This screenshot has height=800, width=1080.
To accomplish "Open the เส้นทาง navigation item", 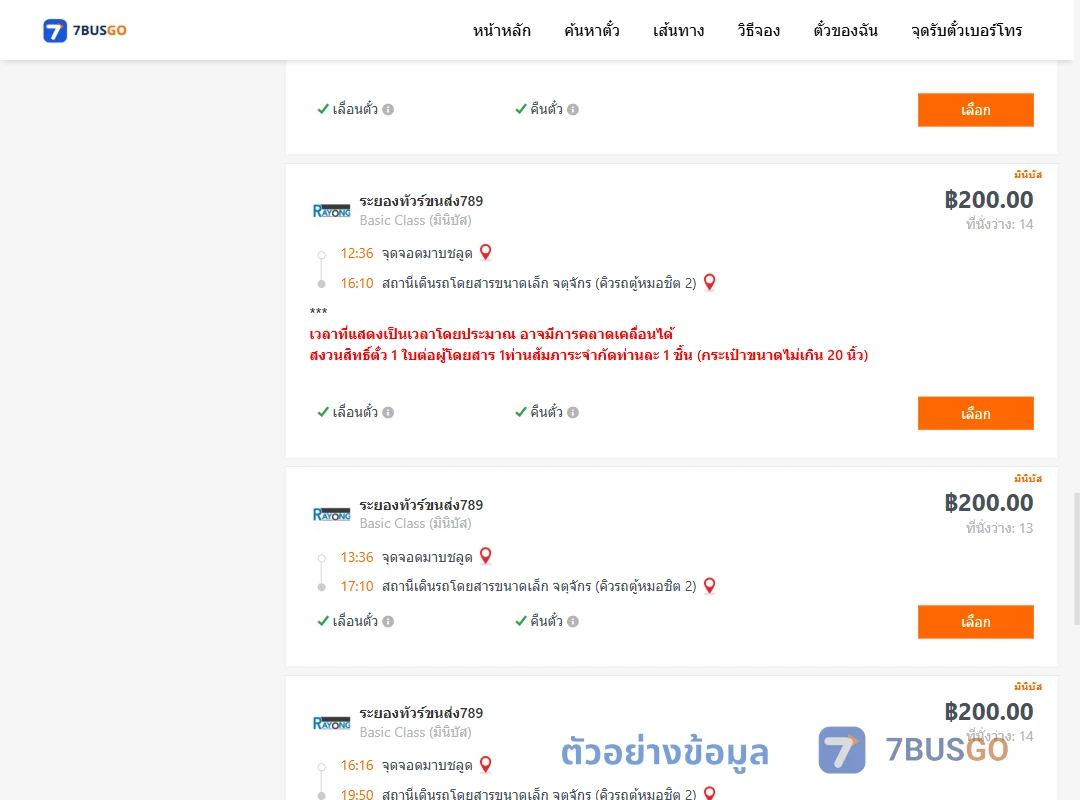I will click(678, 31).
